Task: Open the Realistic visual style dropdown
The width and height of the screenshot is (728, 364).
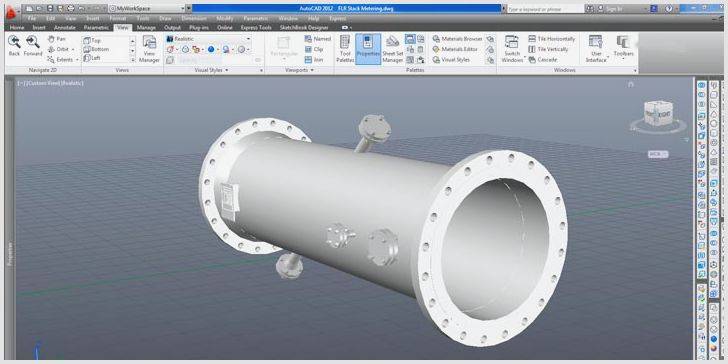Action: tap(208, 39)
